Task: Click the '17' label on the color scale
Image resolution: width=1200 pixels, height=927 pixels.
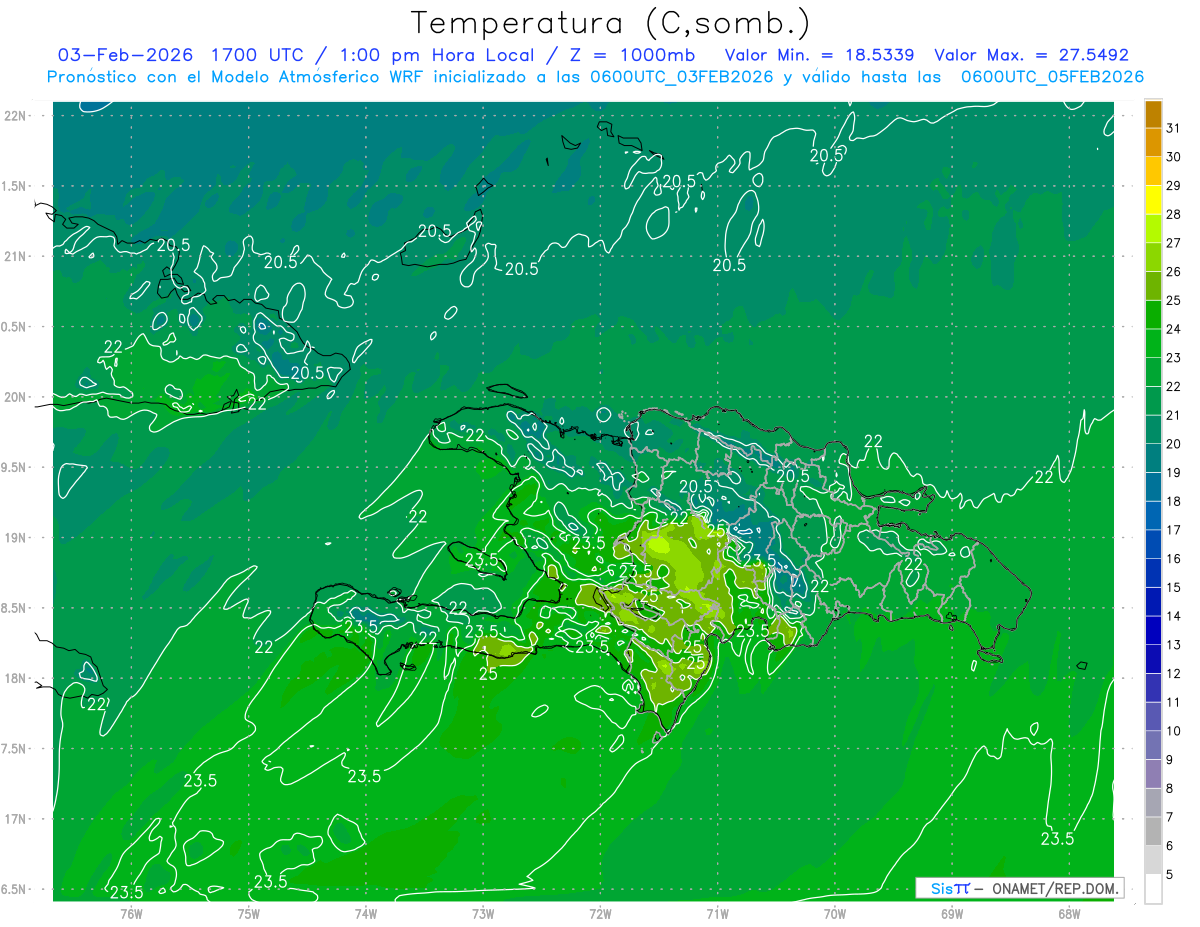Action: (1173, 530)
